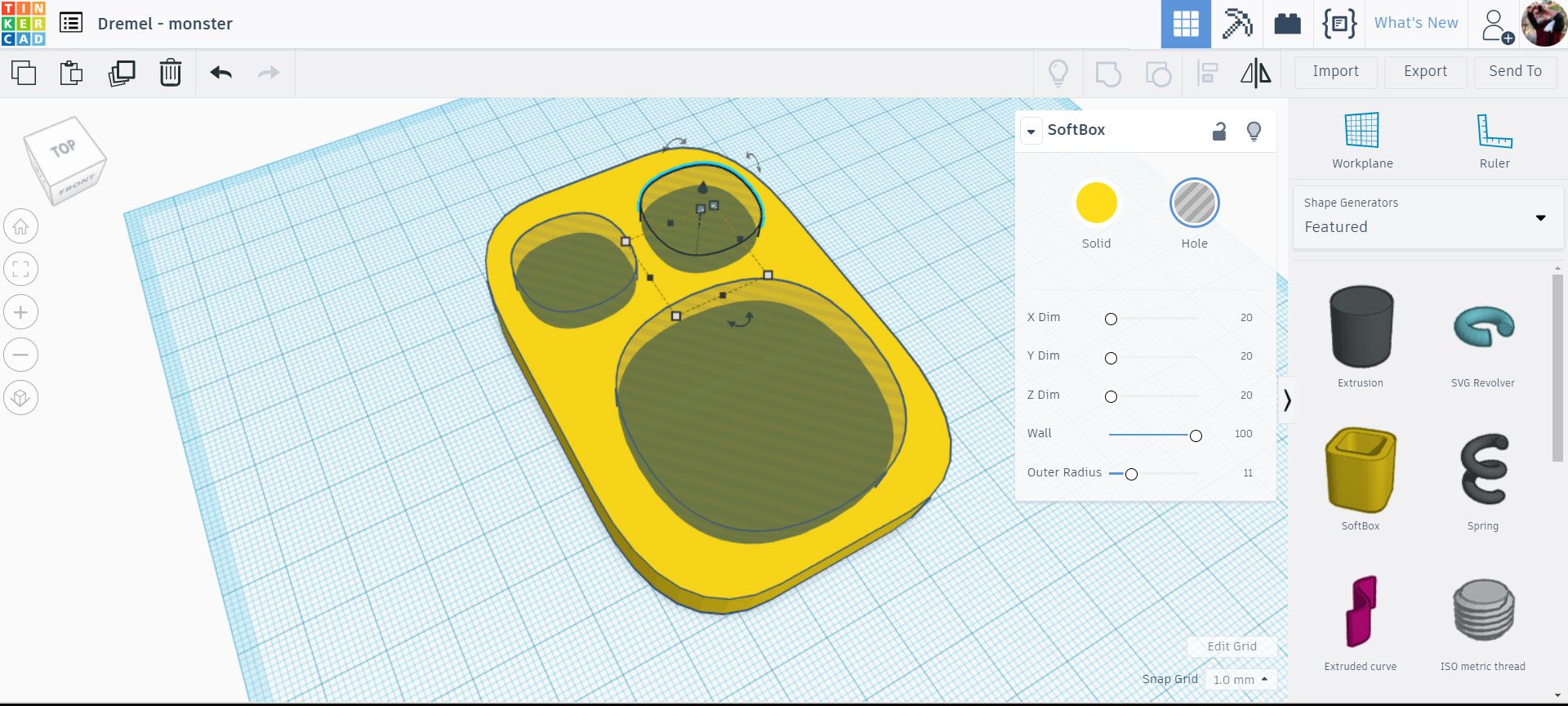The image size is (1568, 706).
Task: Click the What's New link
Action: click(x=1416, y=23)
